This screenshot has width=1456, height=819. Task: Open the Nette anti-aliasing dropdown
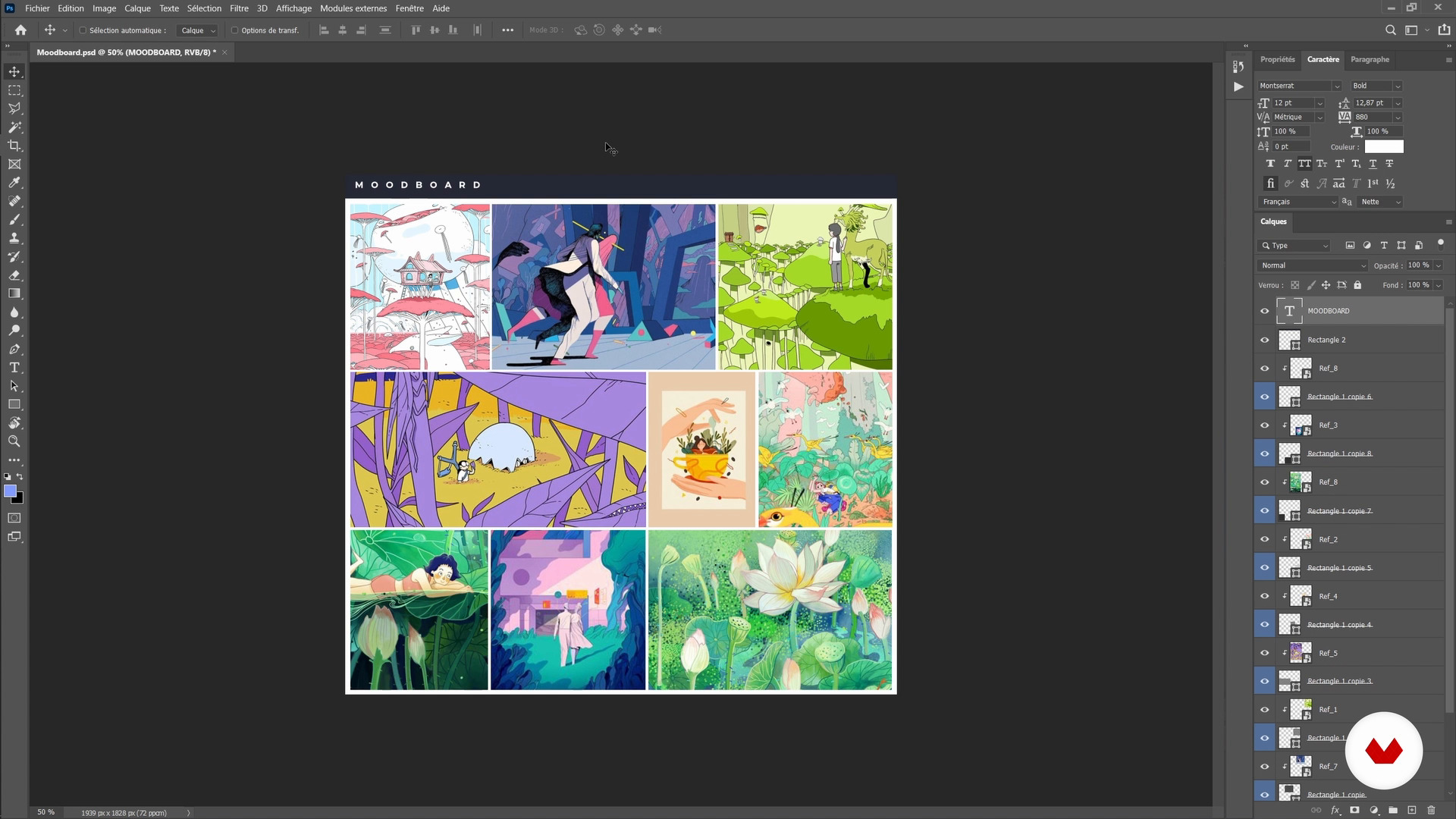[x=1380, y=202]
